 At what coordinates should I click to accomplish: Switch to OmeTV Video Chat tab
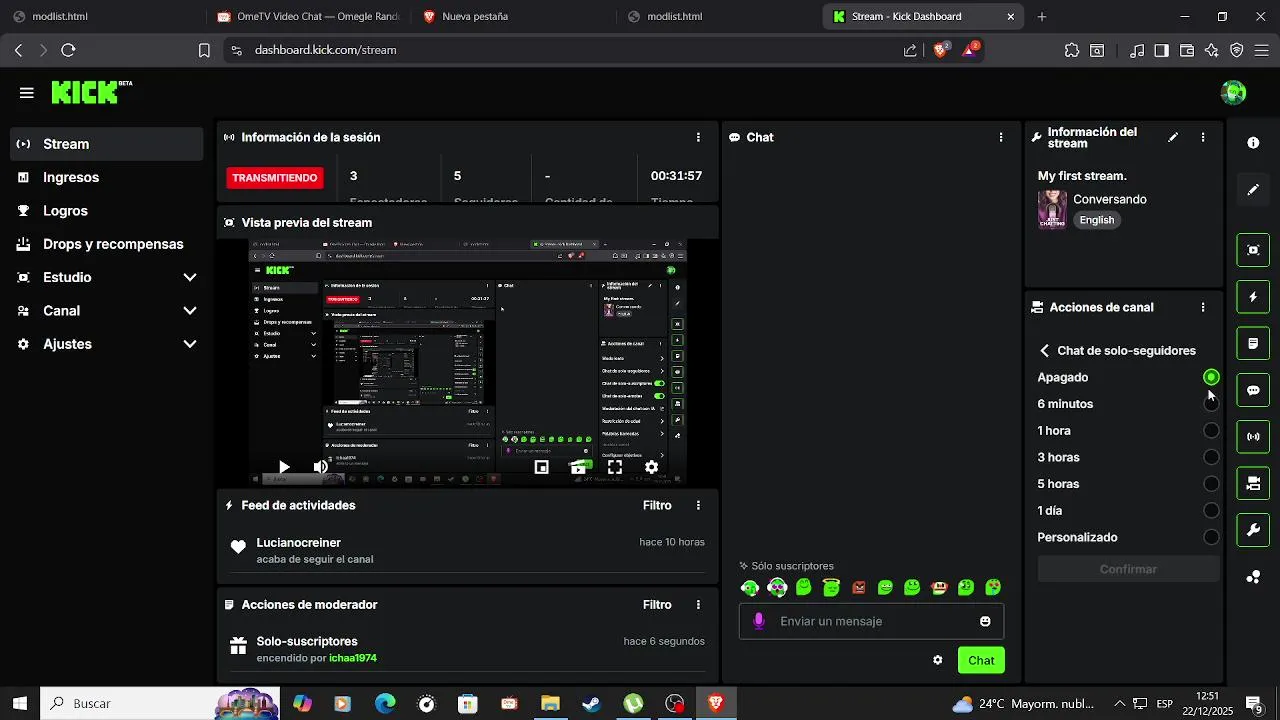coord(308,16)
